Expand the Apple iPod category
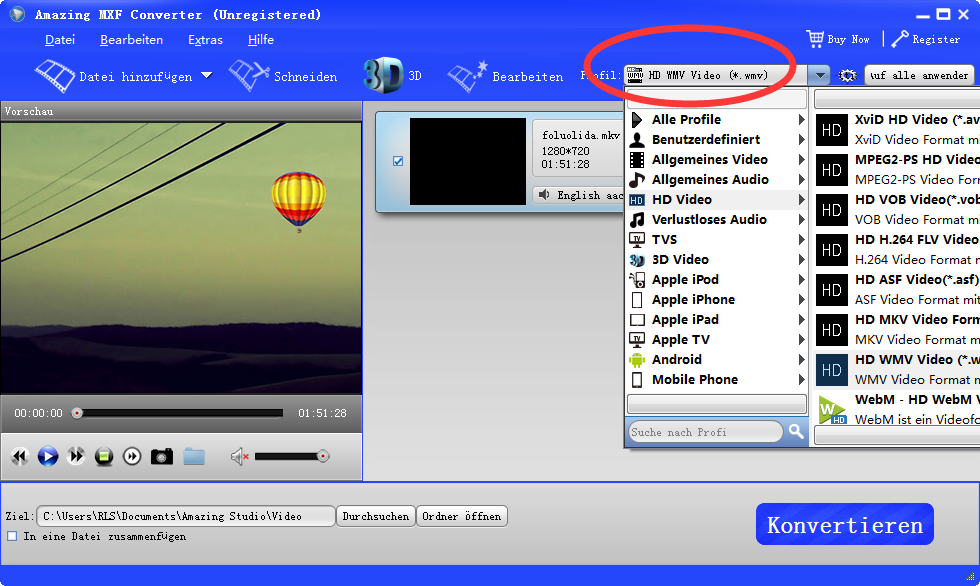 point(717,279)
